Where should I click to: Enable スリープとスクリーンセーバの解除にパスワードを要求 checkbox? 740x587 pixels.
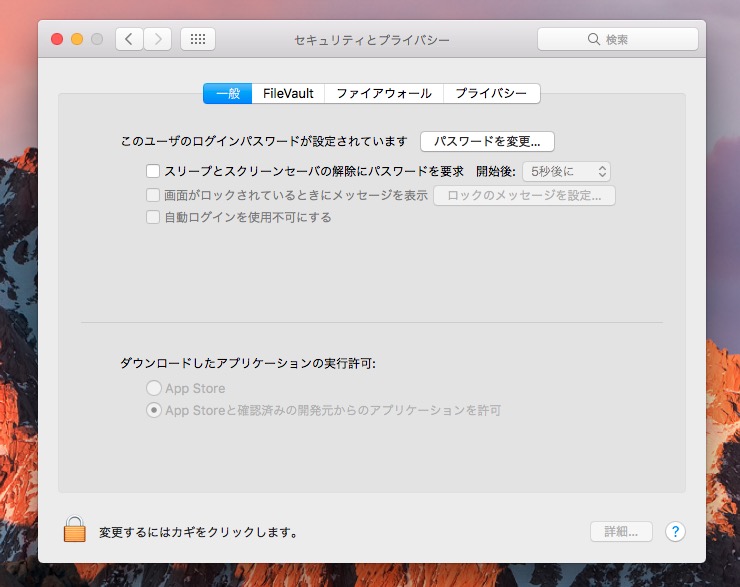pos(153,171)
